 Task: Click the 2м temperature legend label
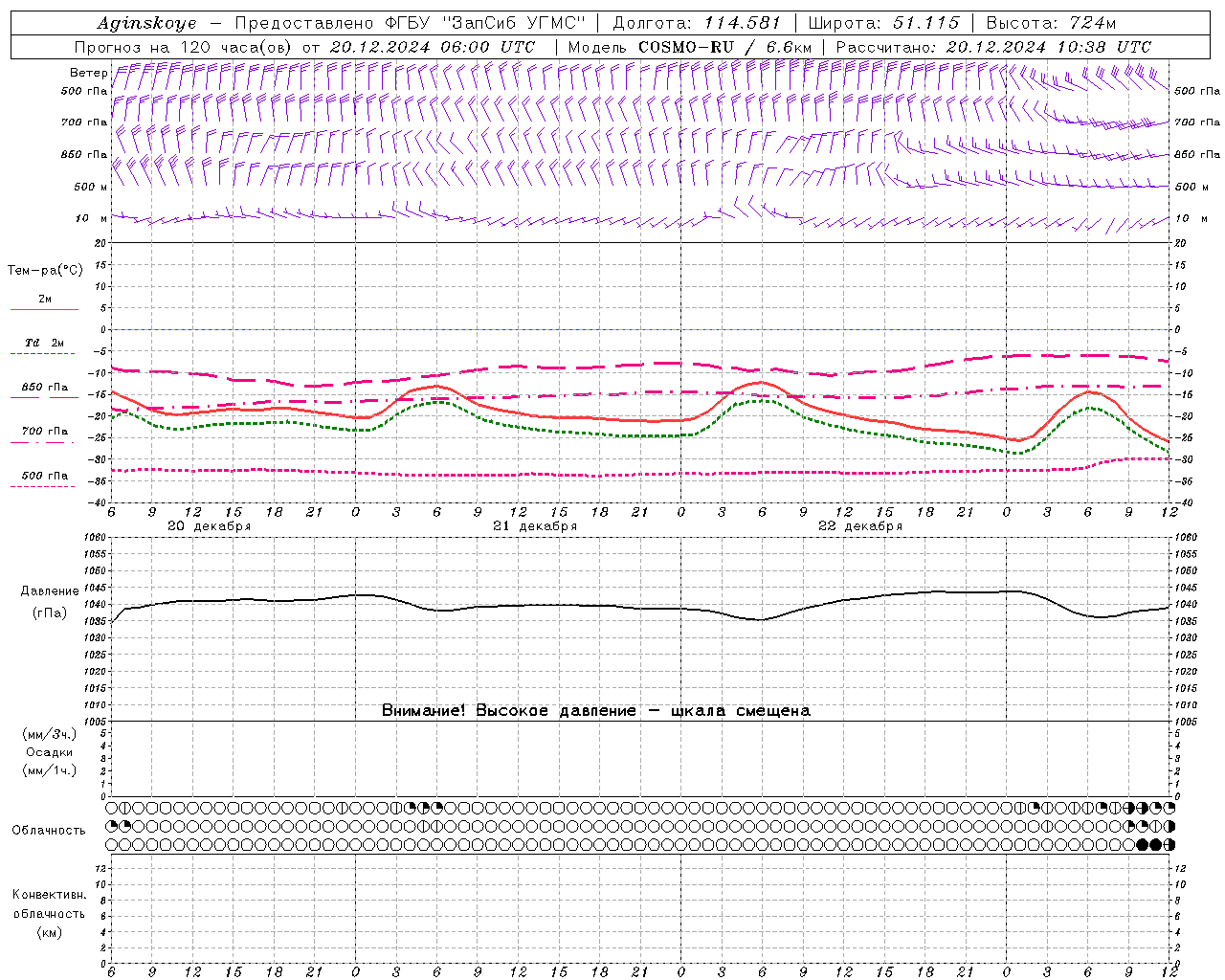pyautogui.click(x=44, y=300)
